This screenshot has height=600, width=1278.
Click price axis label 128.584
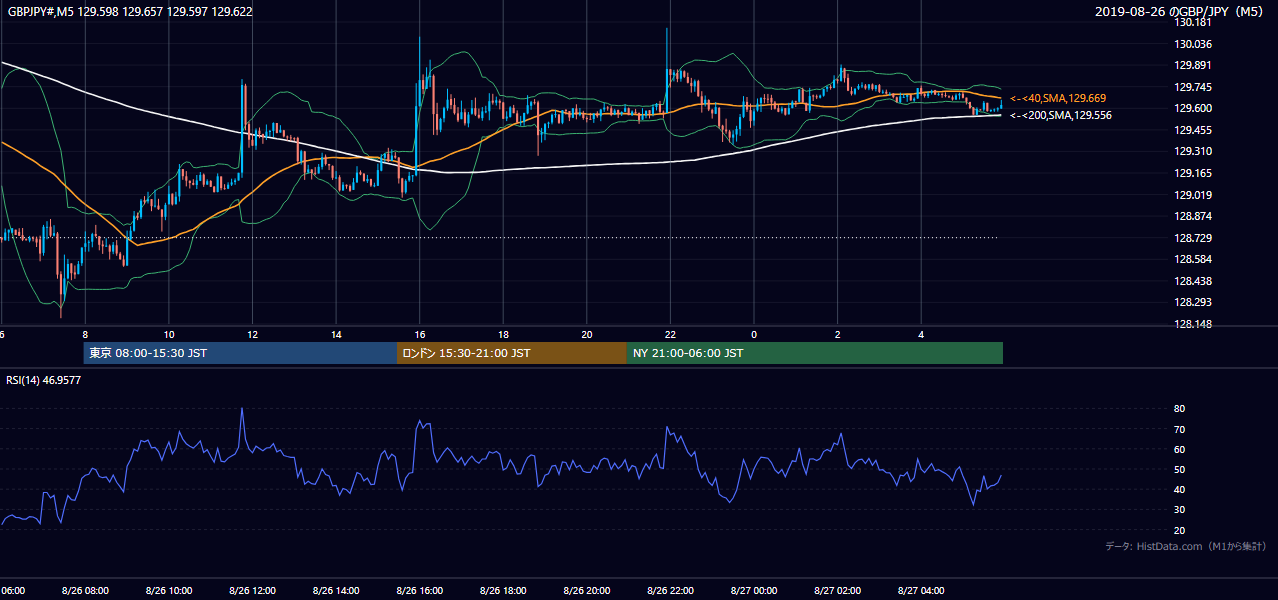(x=1194, y=259)
